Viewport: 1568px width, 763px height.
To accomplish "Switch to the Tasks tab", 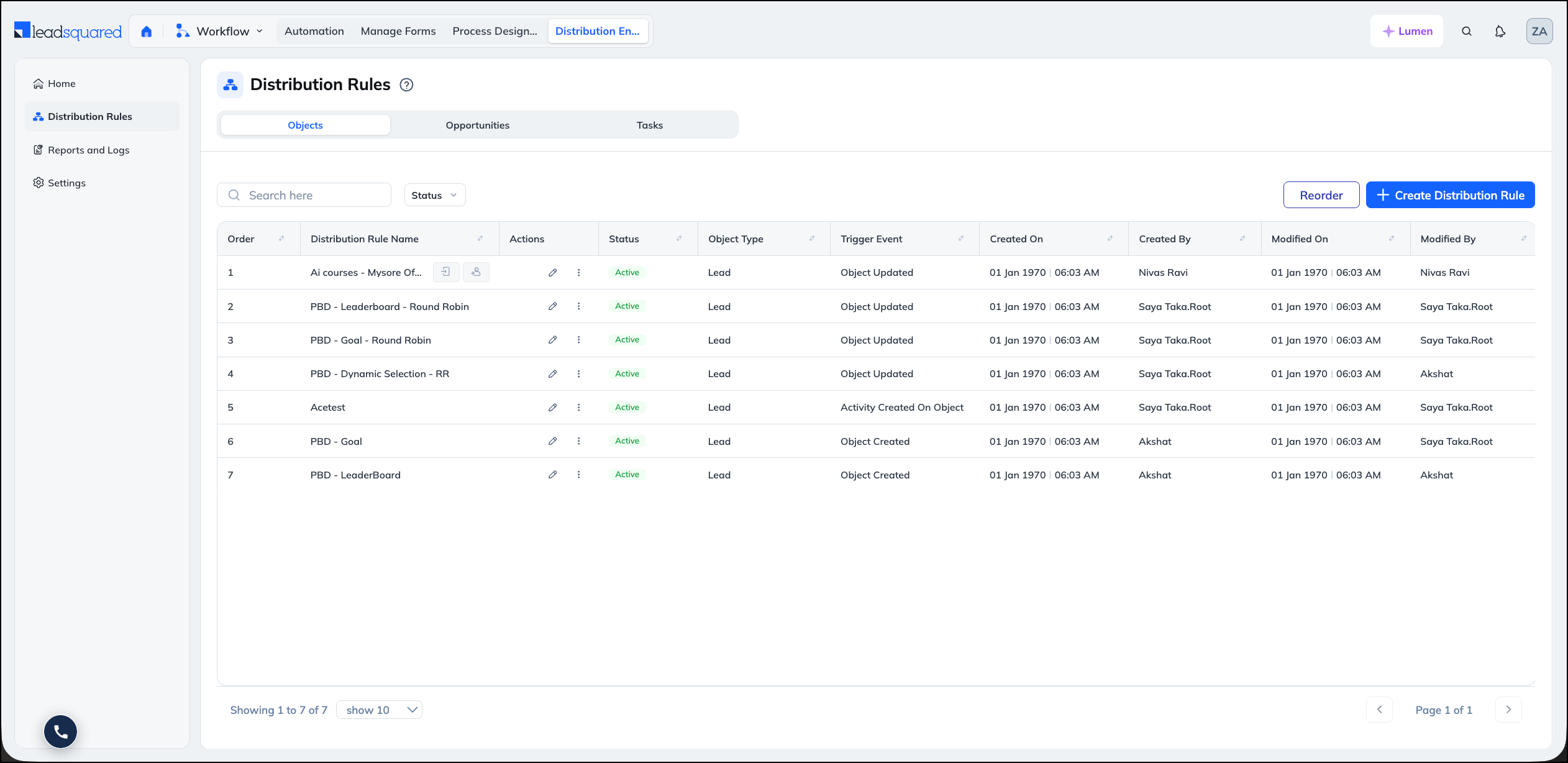I will pyautogui.click(x=650, y=125).
